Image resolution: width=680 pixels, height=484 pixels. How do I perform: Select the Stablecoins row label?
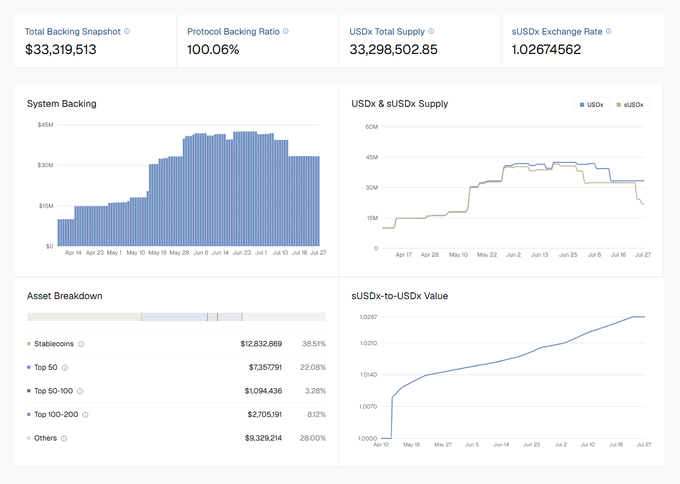coord(54,344)
